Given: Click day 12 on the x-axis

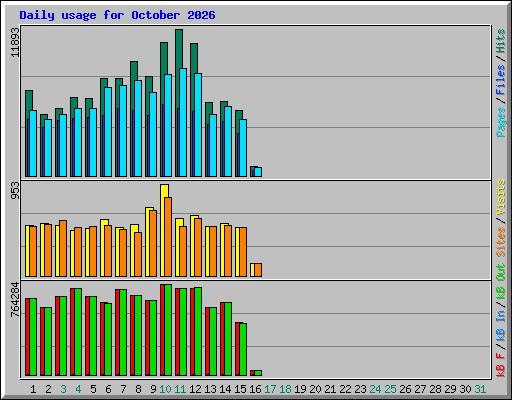Looking at the screenshot, I should pos(195,389).
